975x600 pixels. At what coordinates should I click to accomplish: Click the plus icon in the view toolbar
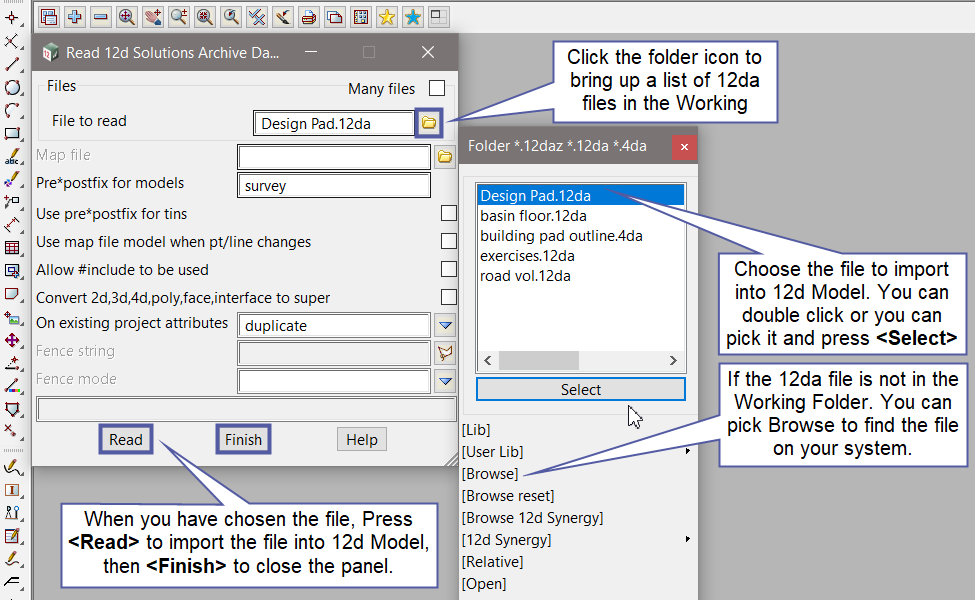point(75,16)
